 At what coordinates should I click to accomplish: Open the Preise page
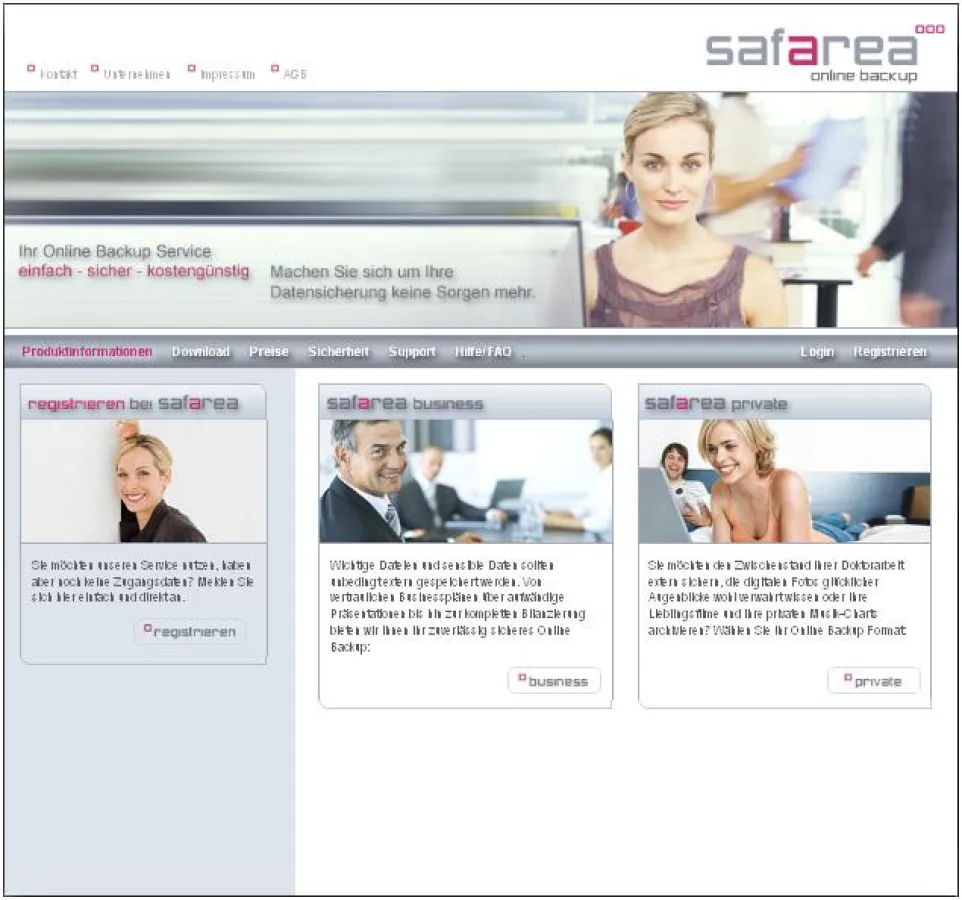point(268,351)
